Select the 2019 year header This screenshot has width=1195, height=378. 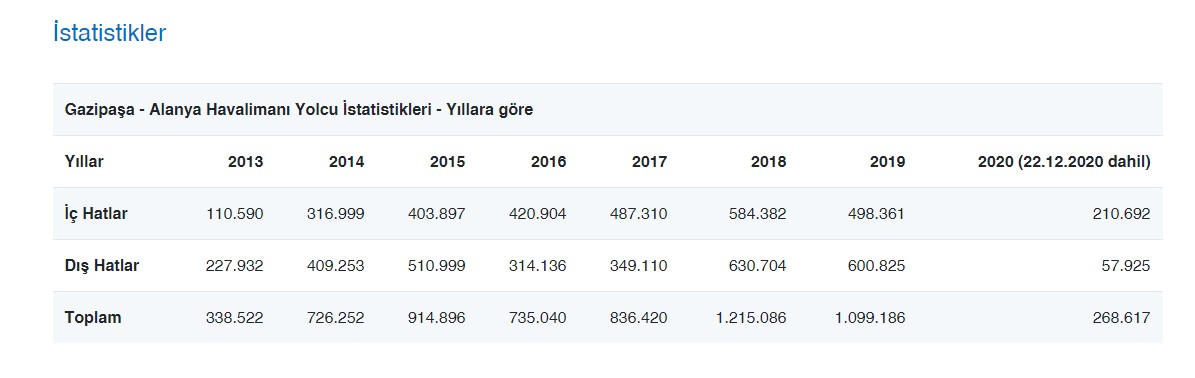tap(887, 162)
